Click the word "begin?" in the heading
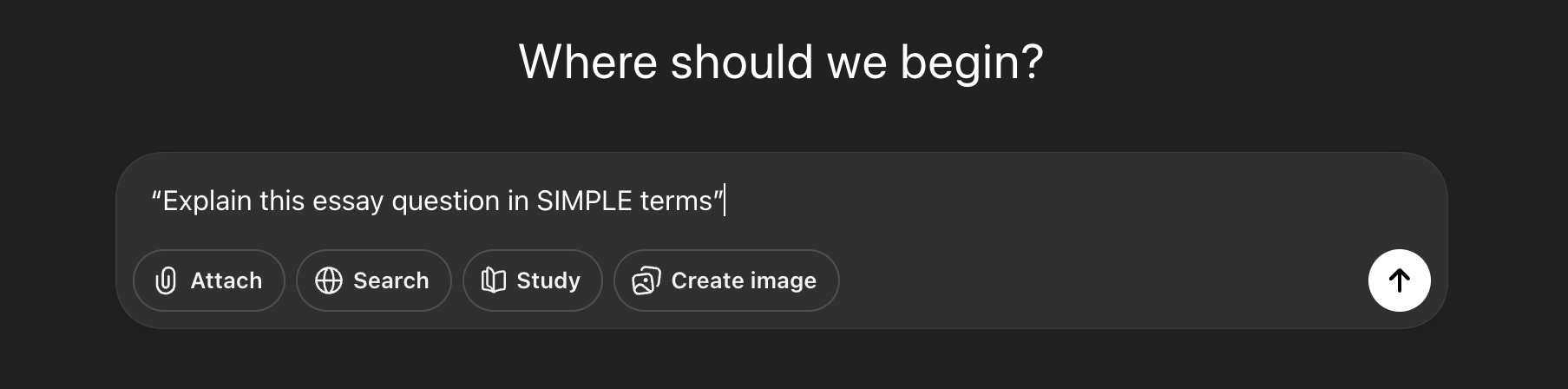Image resolution: width=1568 pixels, height=389 pixels. [x=971, y=63]
